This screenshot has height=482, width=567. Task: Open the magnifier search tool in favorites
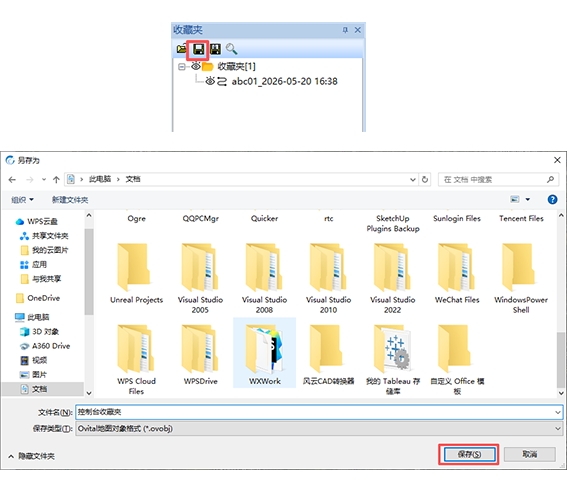pyautogui.click(x=231, y=49)
